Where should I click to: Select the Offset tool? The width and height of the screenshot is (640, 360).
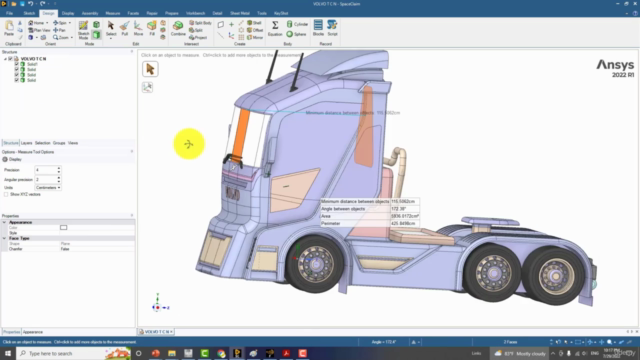(x=255, y=30)
